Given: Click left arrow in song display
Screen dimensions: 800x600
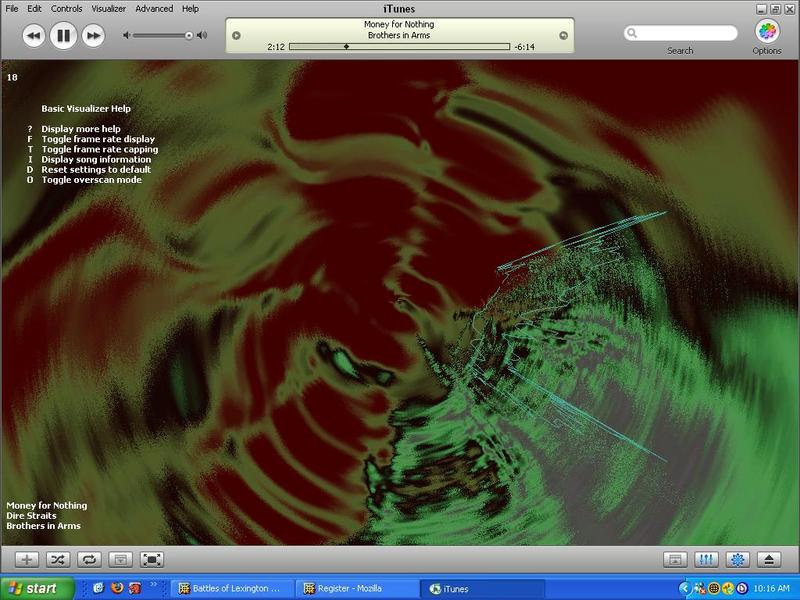Looking at the screenshot, I should click(x=236, y=36).
